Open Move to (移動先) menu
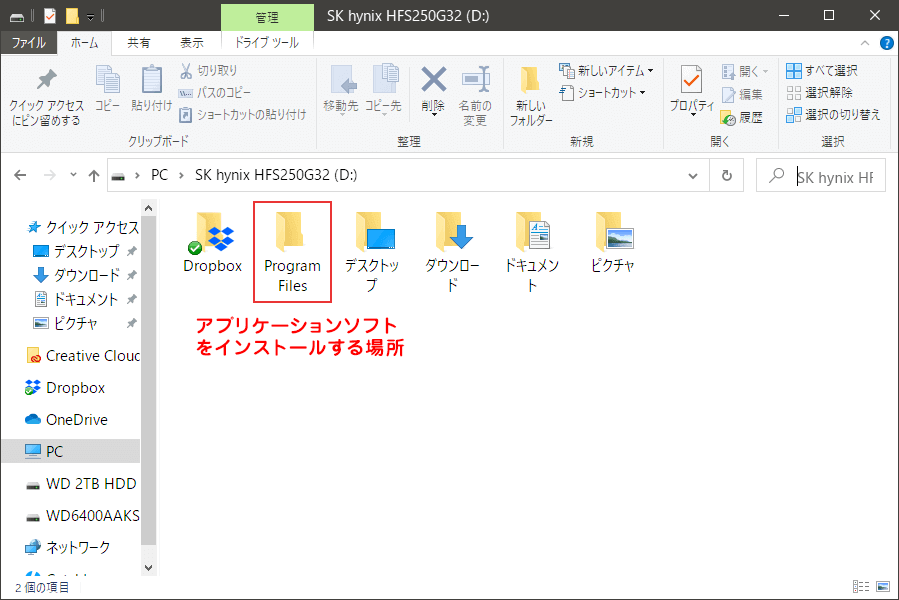899x600 pixels. coord(341,91)
